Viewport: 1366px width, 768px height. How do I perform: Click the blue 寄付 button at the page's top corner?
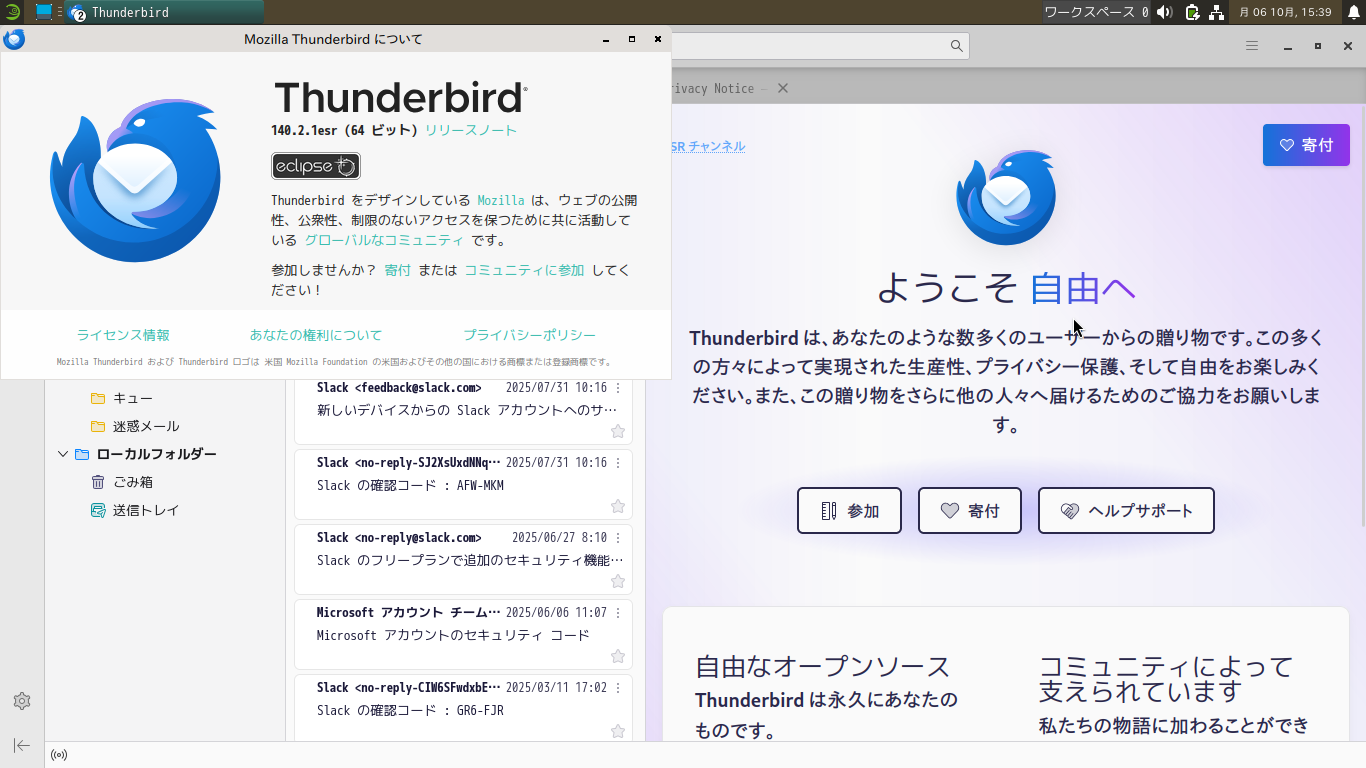pyautogui.click(x=1306, y=145)
